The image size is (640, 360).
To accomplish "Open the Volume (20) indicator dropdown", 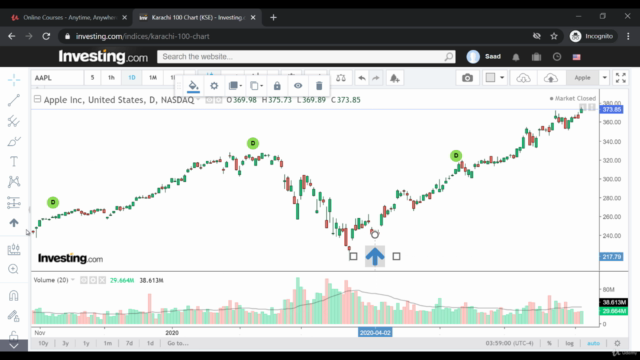I will coord(73,280).
